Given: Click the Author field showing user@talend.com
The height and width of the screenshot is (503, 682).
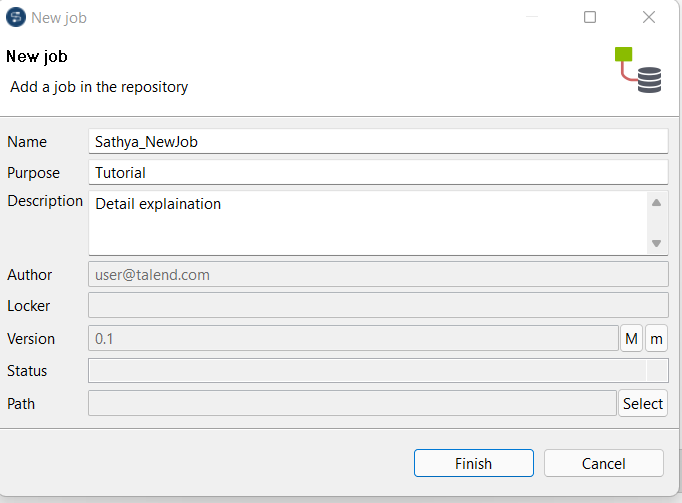Looking at the screenshot, I should click(378, 274).
